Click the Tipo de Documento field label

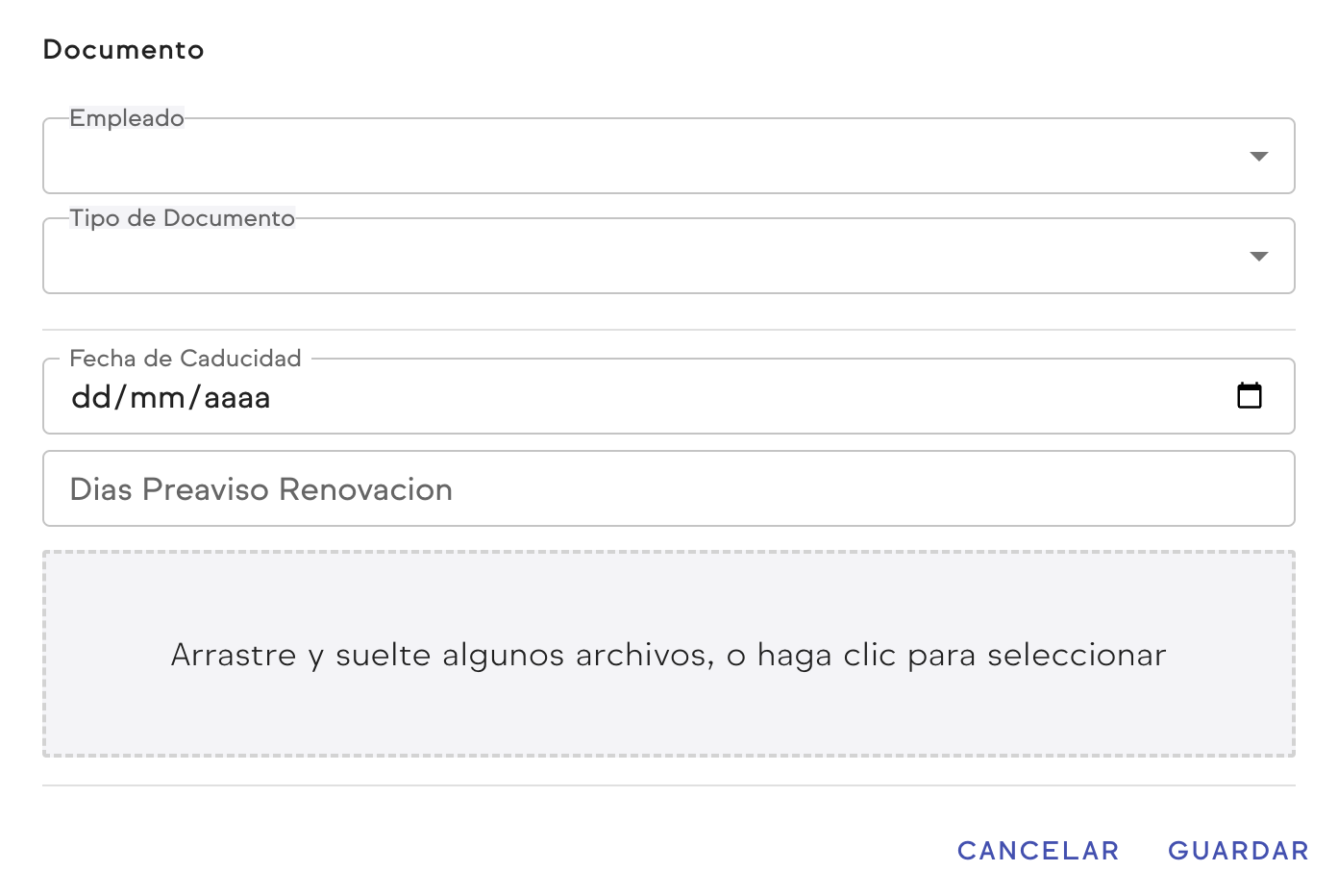(x=182, y=218)
